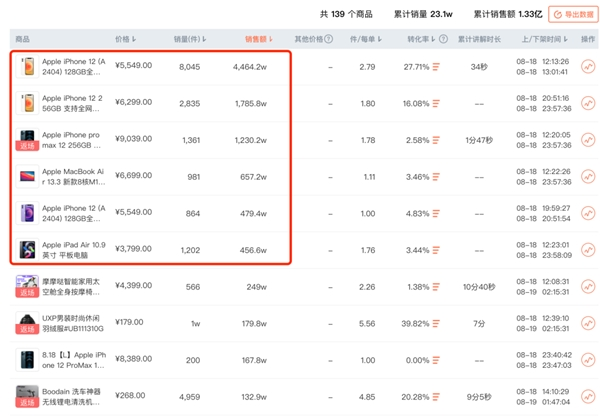Click 返场 tag on Boodain row

[x=27, y=403]
